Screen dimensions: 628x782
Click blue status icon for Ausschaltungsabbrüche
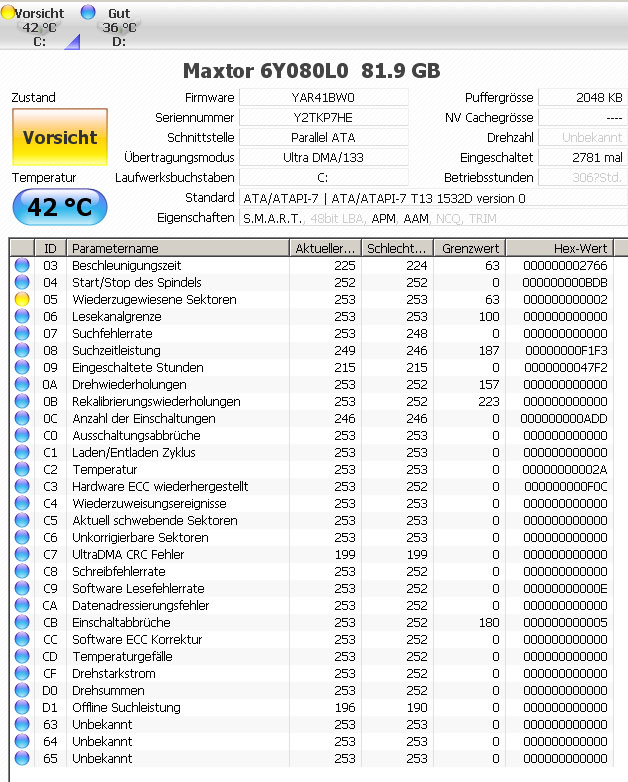(x=22, y=435)
